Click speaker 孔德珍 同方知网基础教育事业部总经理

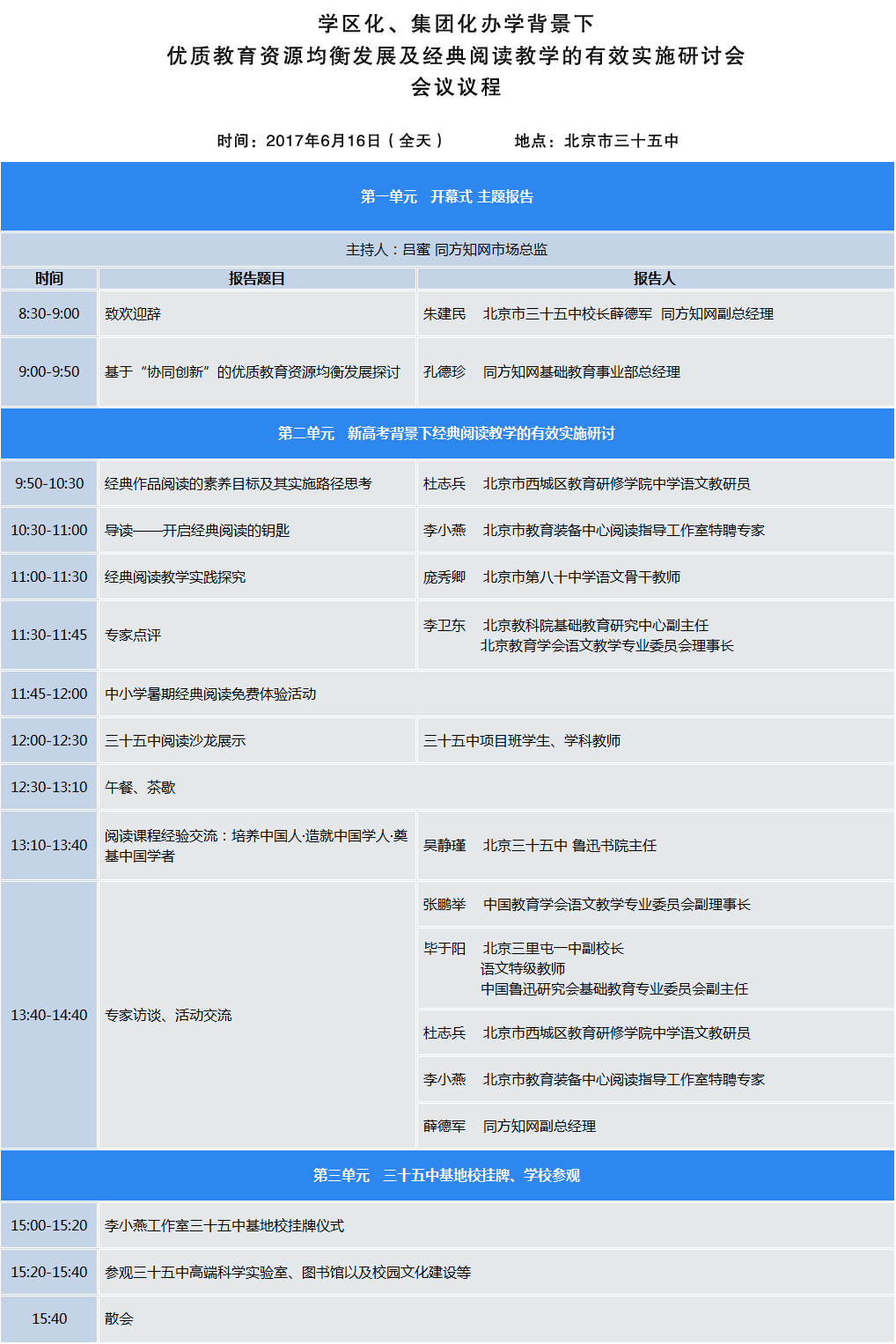click(x=552, y=372)
